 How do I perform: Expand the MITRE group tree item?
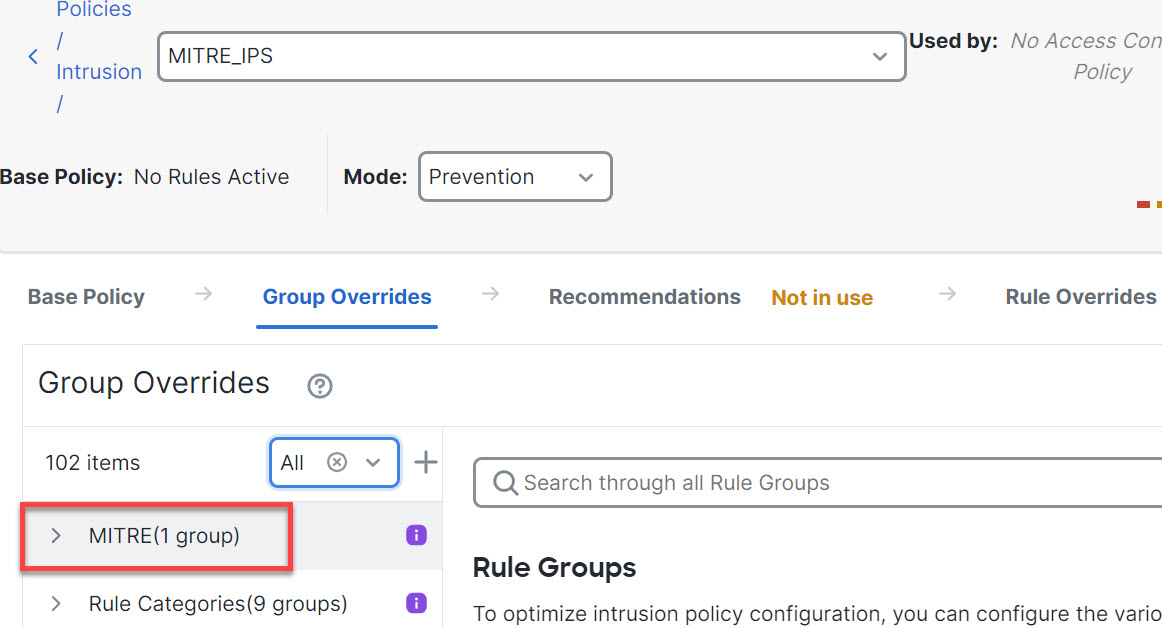(x=56, y=536)
